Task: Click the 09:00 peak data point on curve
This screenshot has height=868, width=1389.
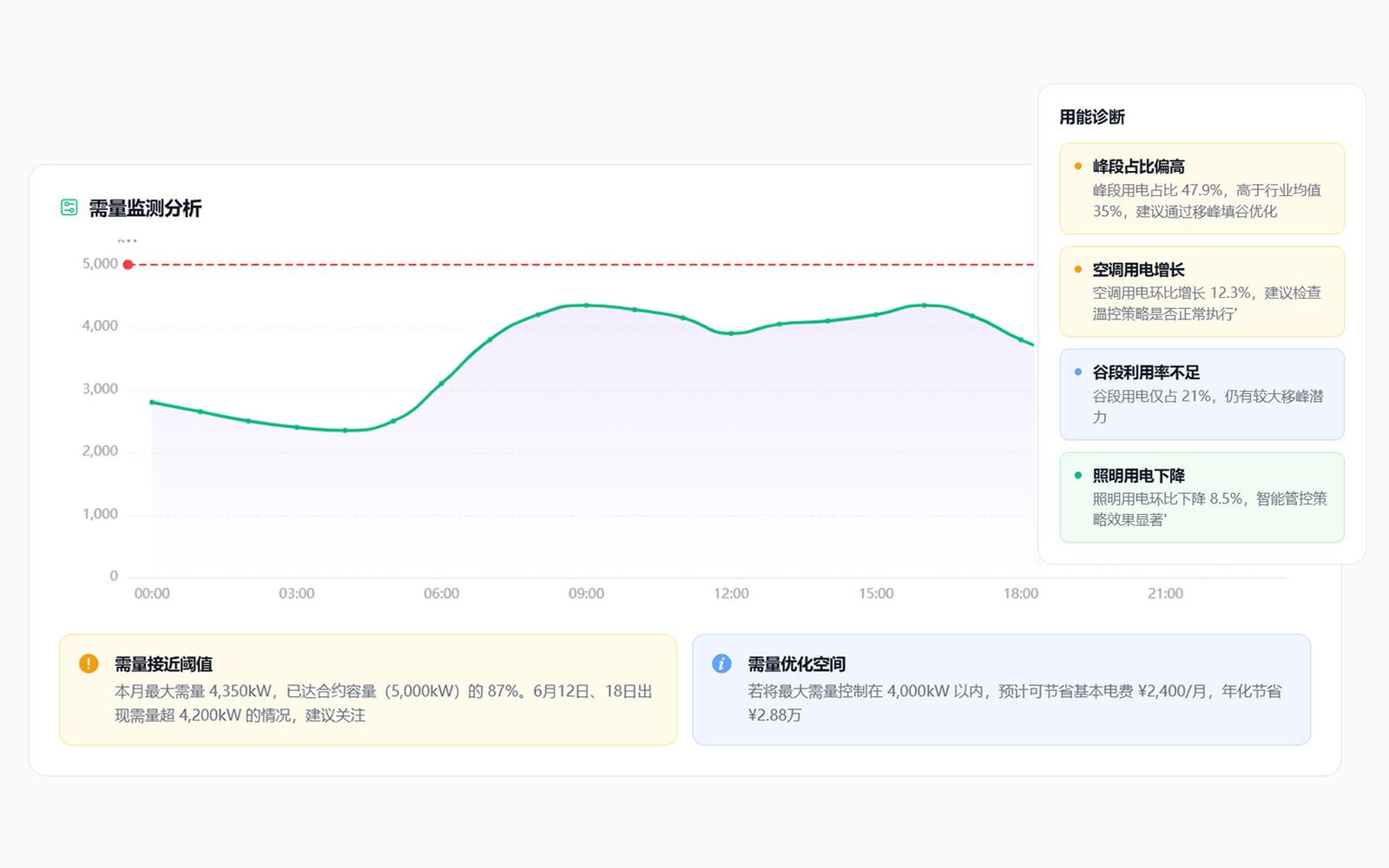Action: pyautogui.click(x=586, y=305)
